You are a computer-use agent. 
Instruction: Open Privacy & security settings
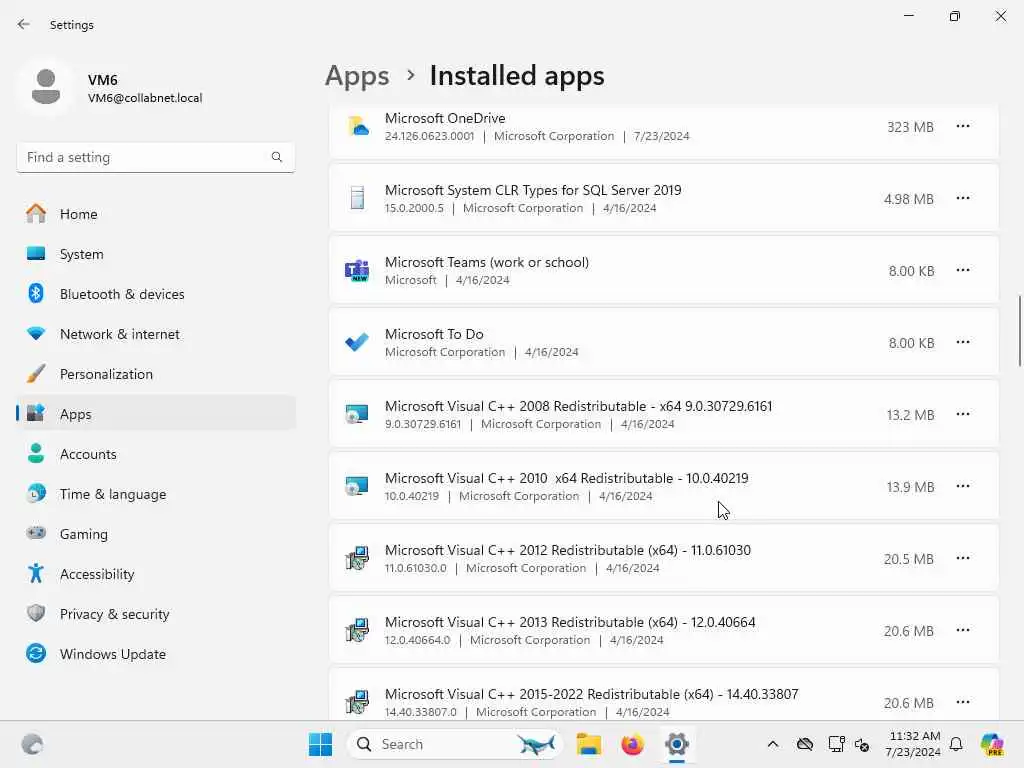point(155,614)
